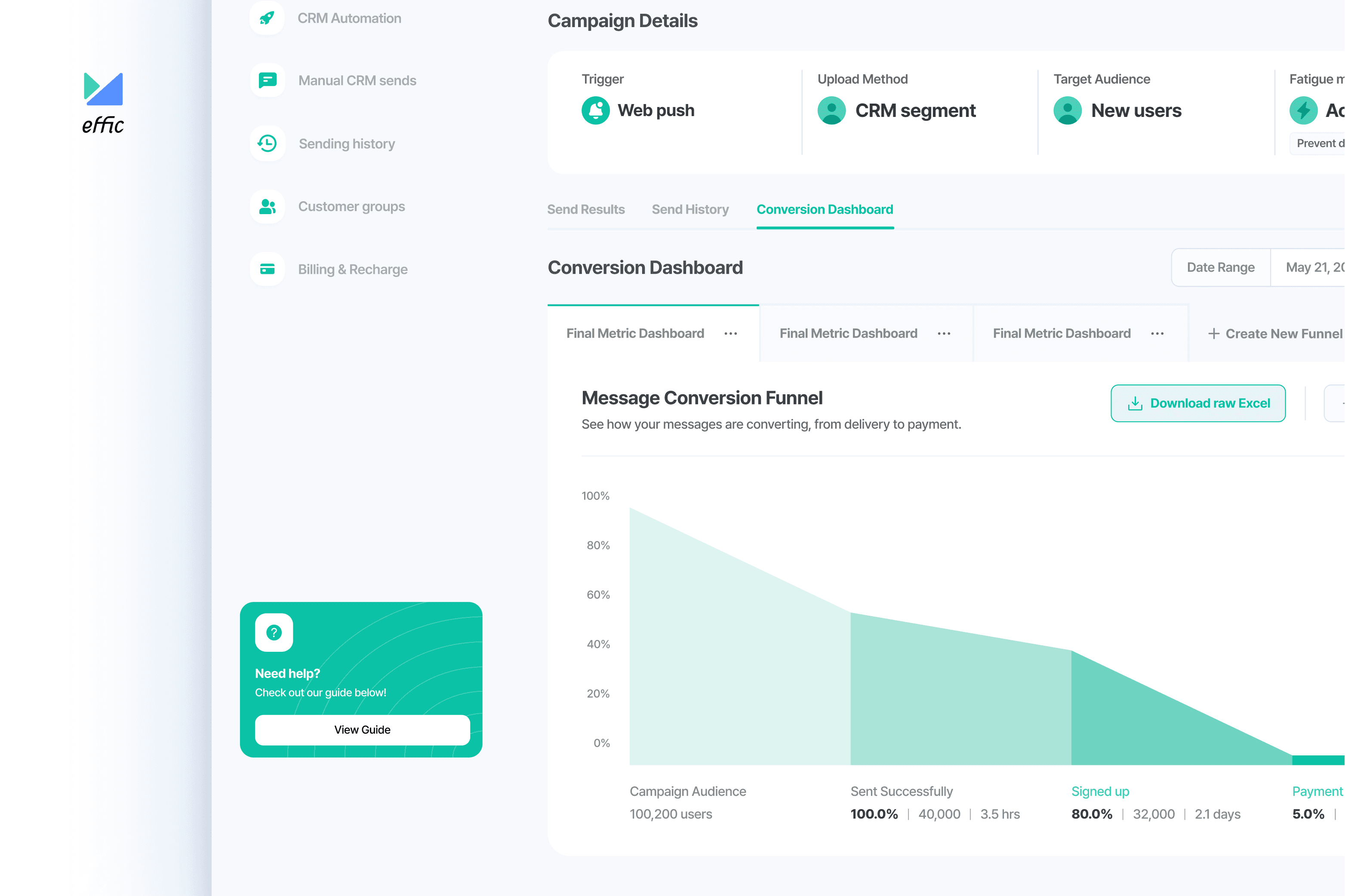
Task: Click Download raw Excel button
Action: pos(1197,403)
